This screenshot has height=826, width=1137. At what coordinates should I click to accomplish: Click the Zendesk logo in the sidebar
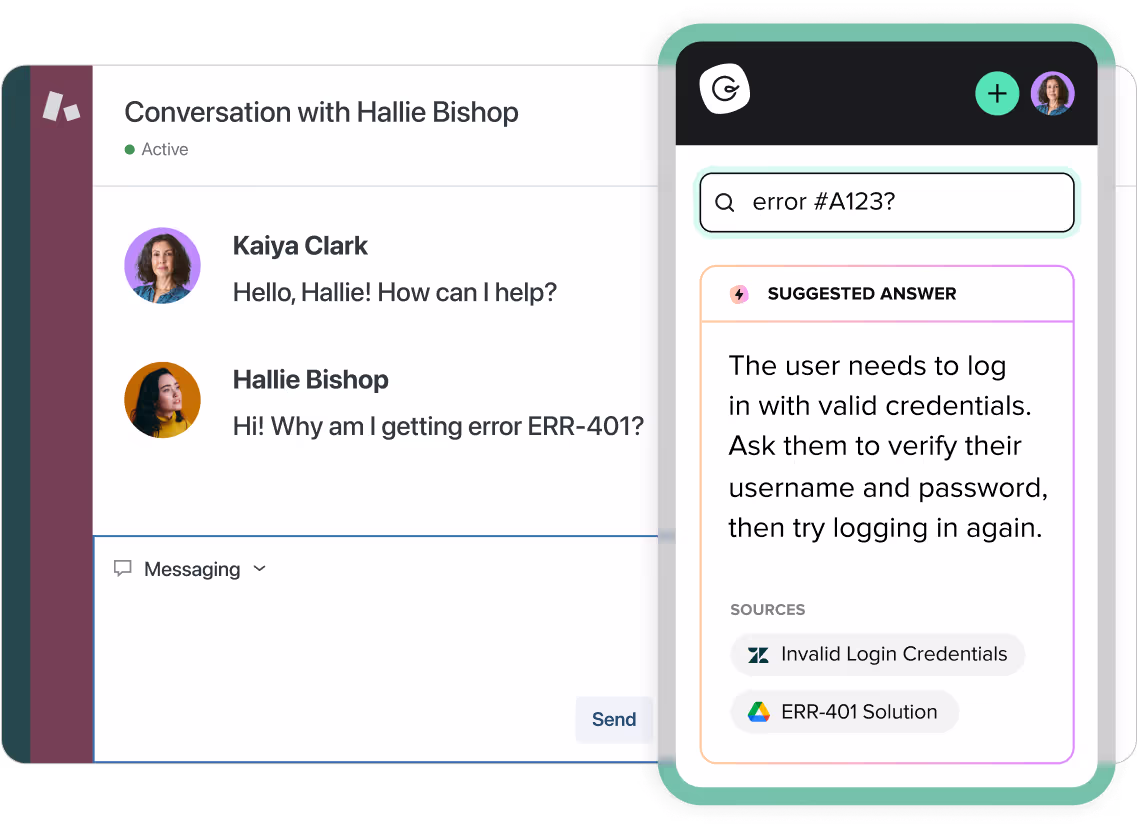61,107
